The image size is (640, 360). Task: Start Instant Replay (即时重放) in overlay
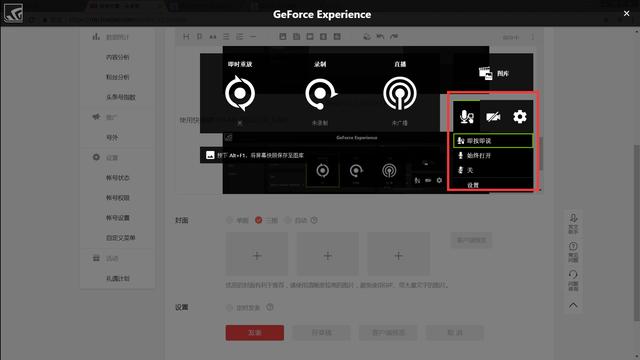pos(240,93)
